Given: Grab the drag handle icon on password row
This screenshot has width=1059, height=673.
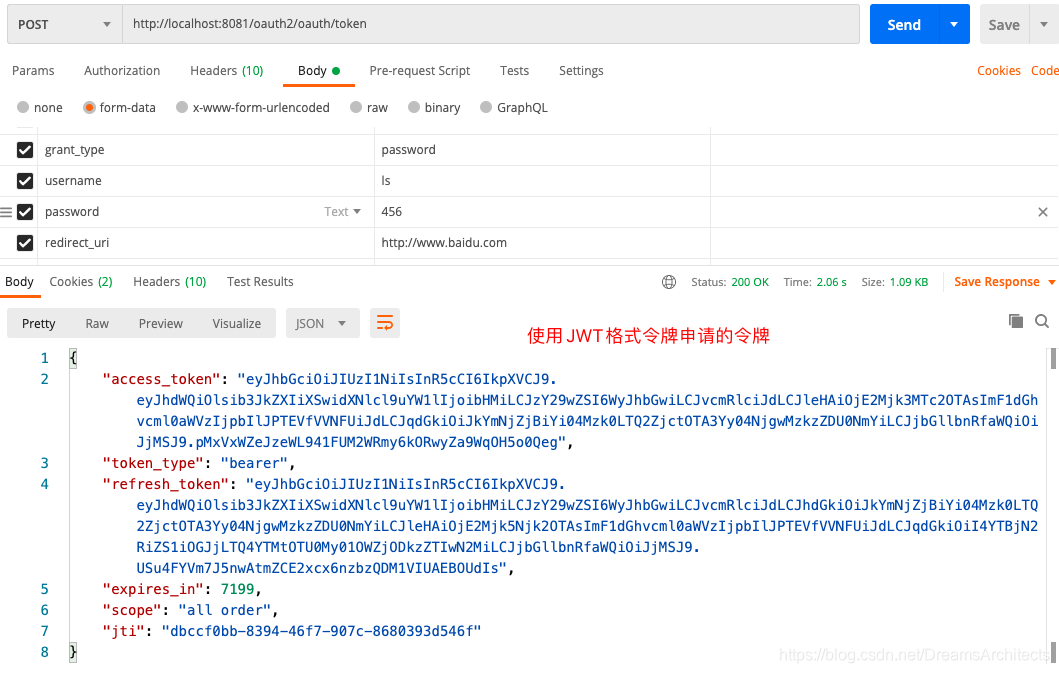Looking at the screenshot, I should pyautogui.click(x=6, y=212).
